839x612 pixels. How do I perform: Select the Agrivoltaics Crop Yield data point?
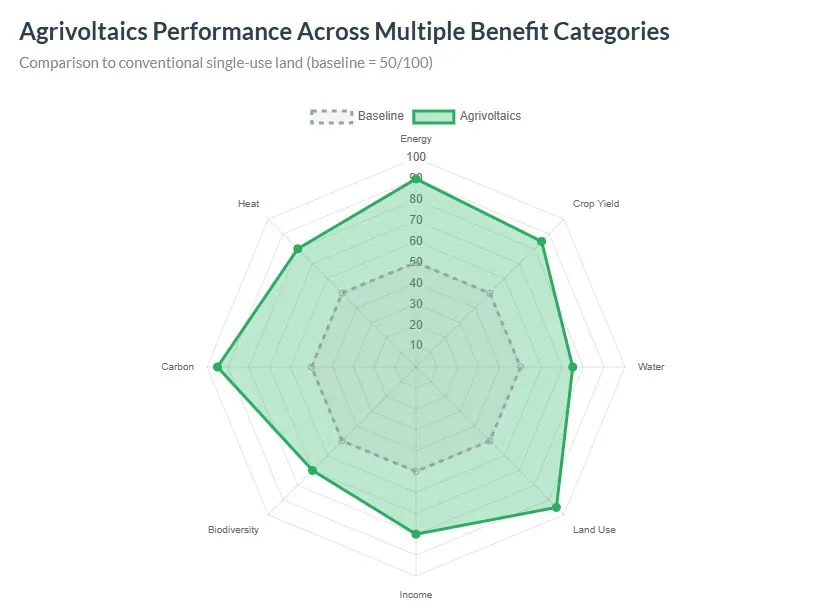pos(541,242)
